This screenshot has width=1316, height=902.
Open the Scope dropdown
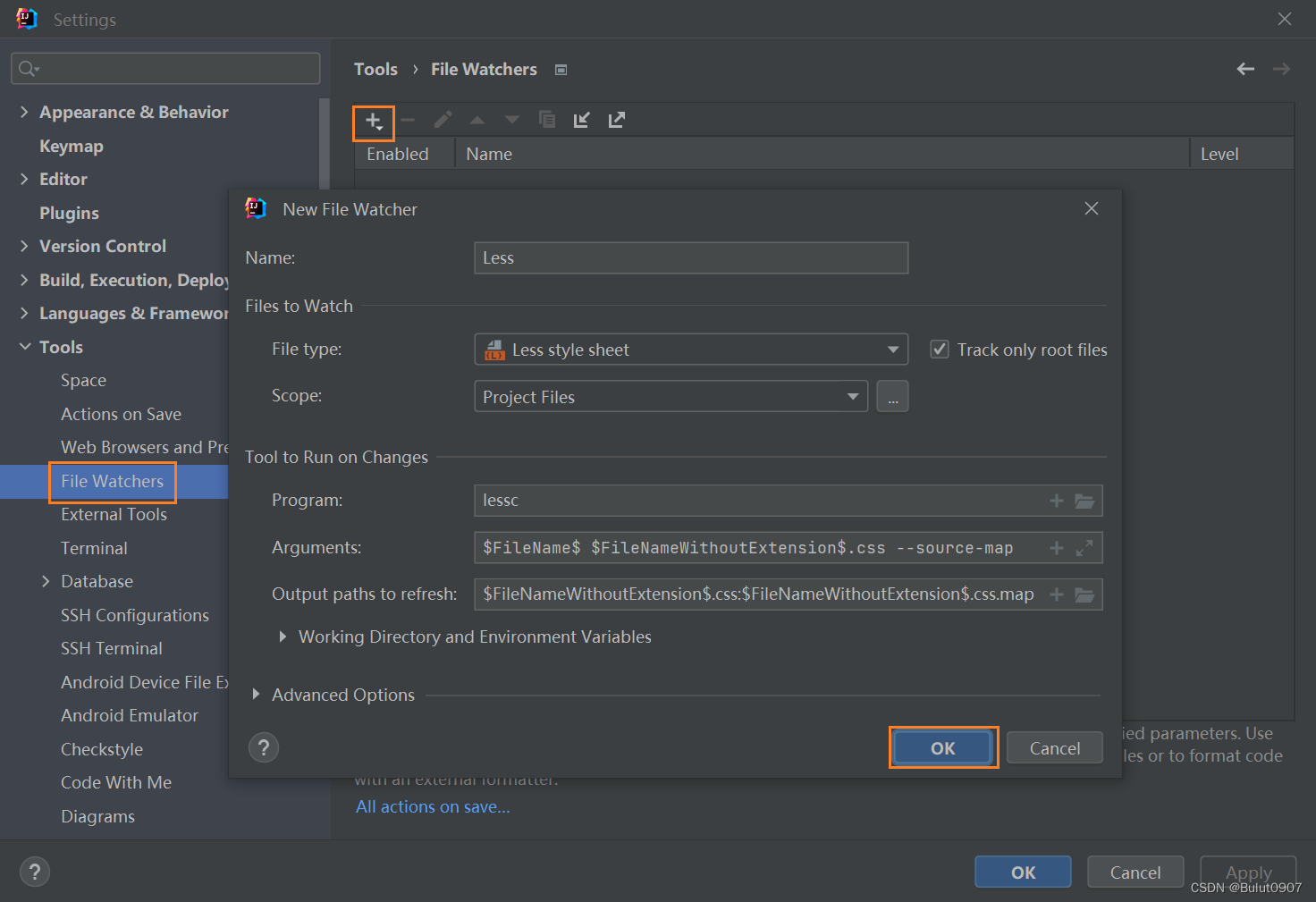click(671, 396)
